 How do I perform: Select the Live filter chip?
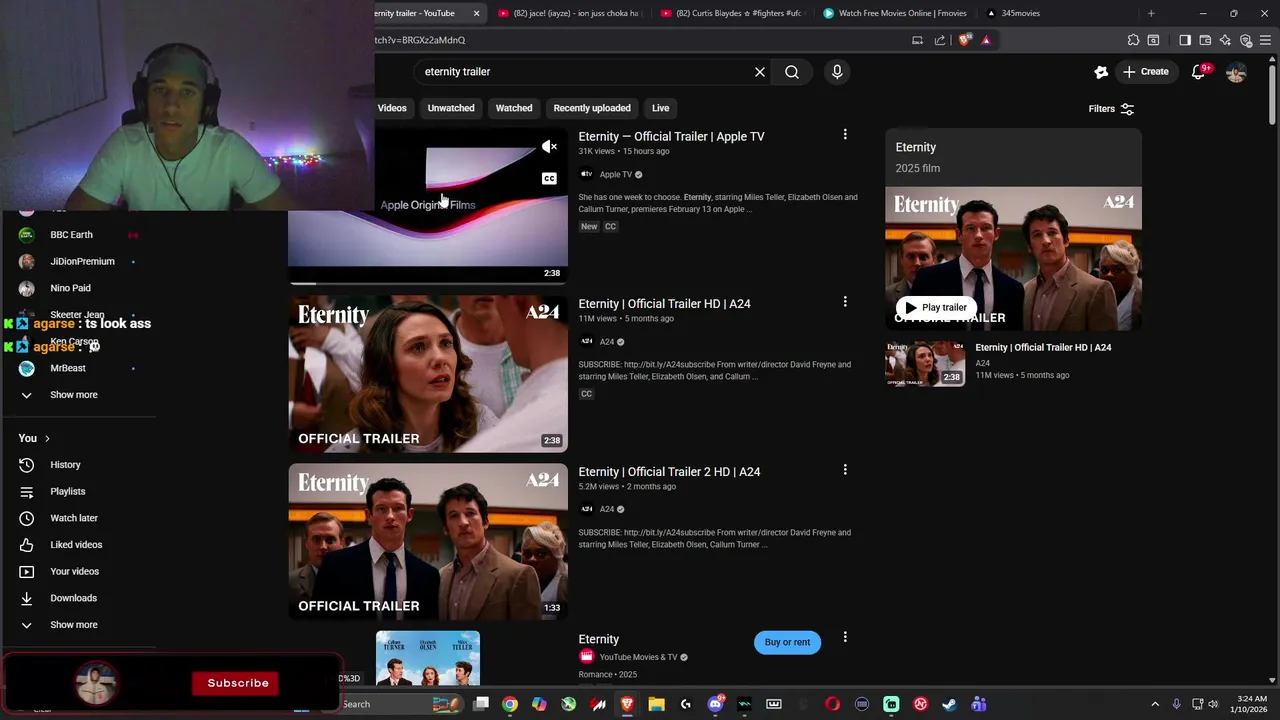coord(661,108)
